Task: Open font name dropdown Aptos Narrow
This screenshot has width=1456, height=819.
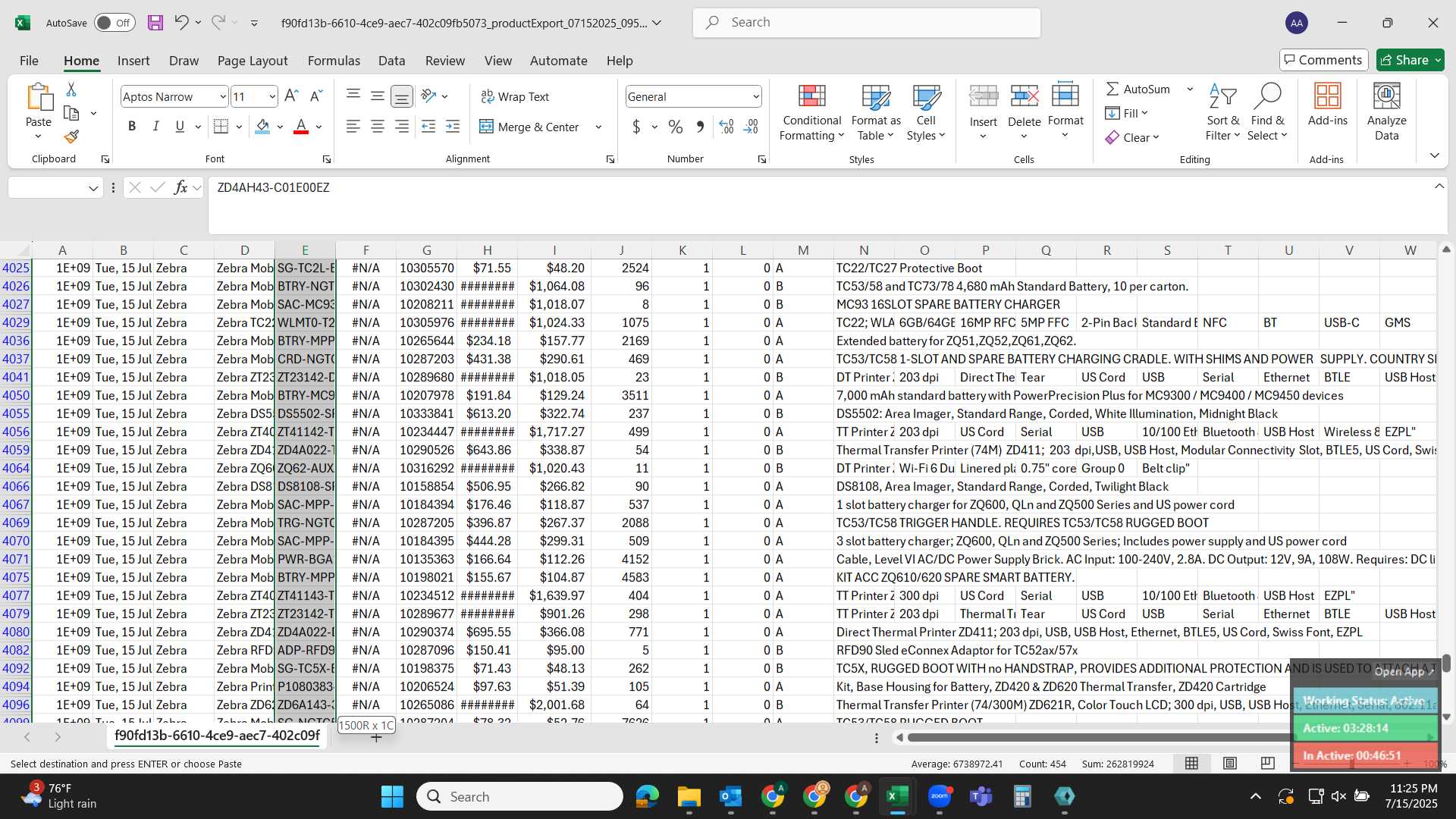Action: [x=222, y=96]
